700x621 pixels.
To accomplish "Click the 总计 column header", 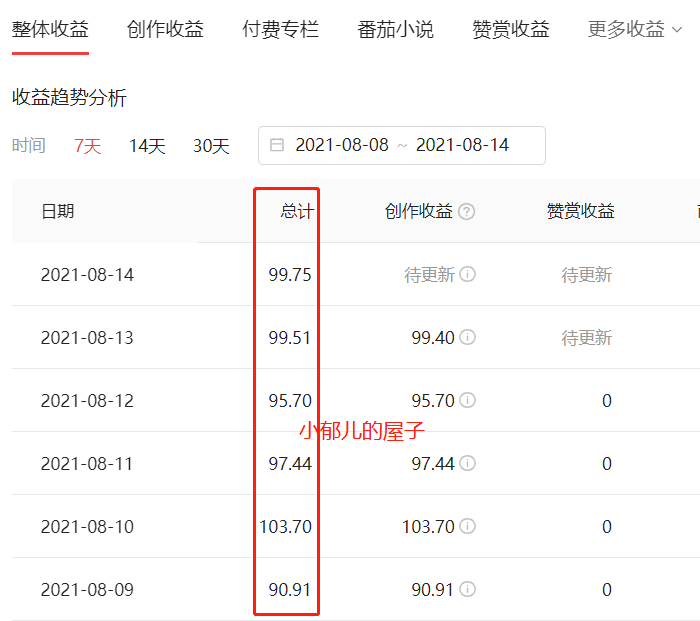I will (297, 211).
